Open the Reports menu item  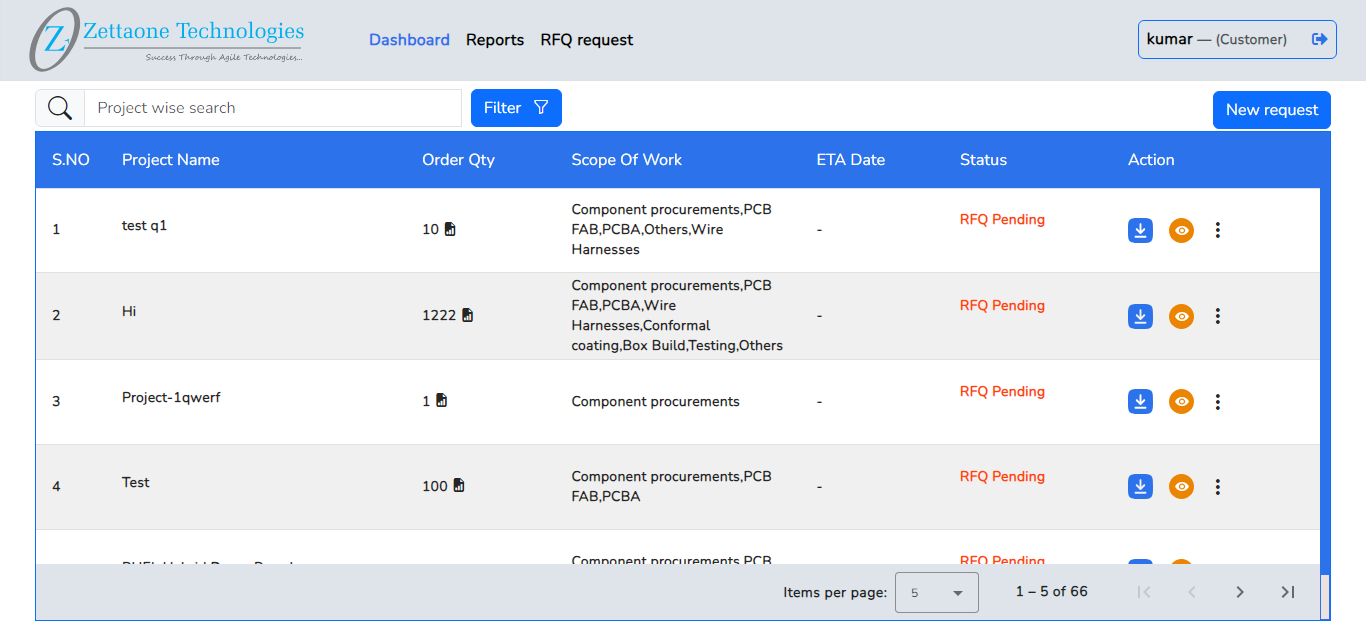pyautogui.click(x=495, y=40)
